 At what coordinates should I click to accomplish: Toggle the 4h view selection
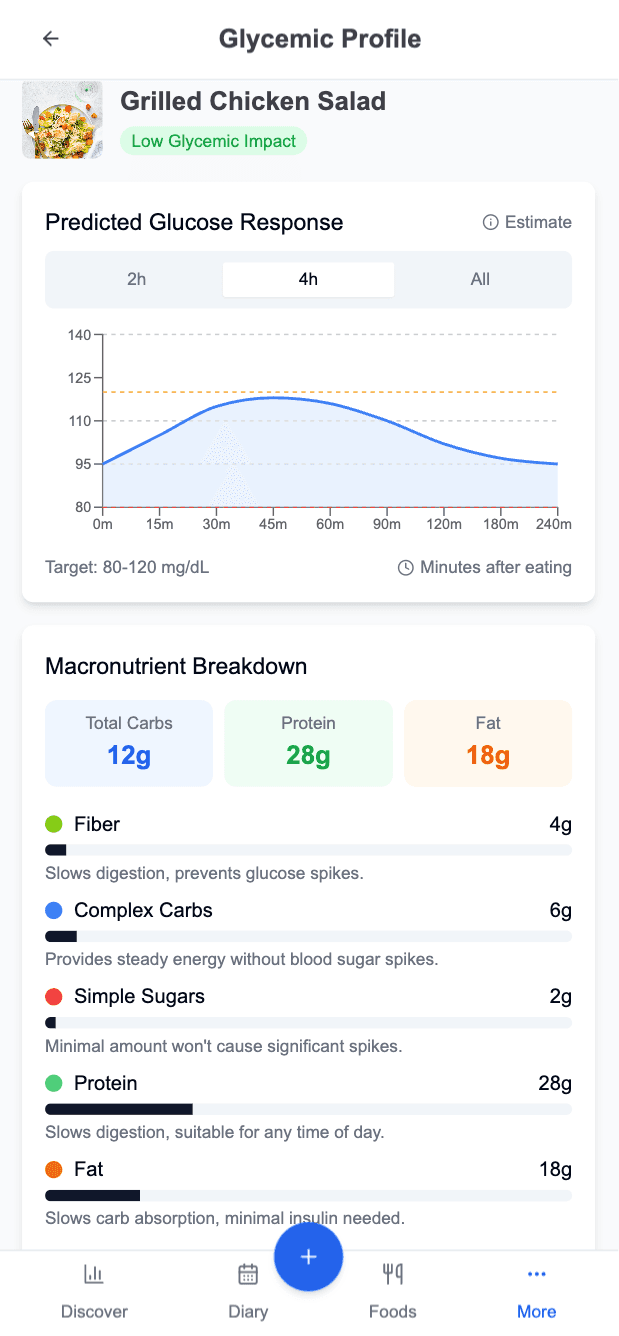(308, 279)
